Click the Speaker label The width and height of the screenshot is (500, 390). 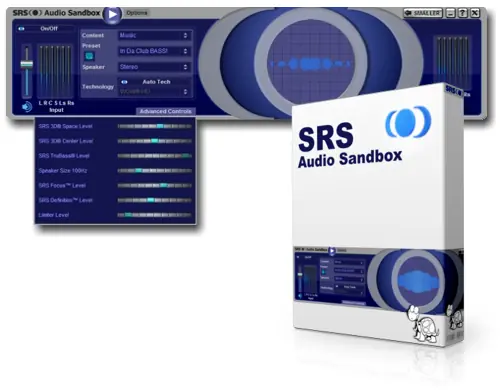tap(93, 67)
